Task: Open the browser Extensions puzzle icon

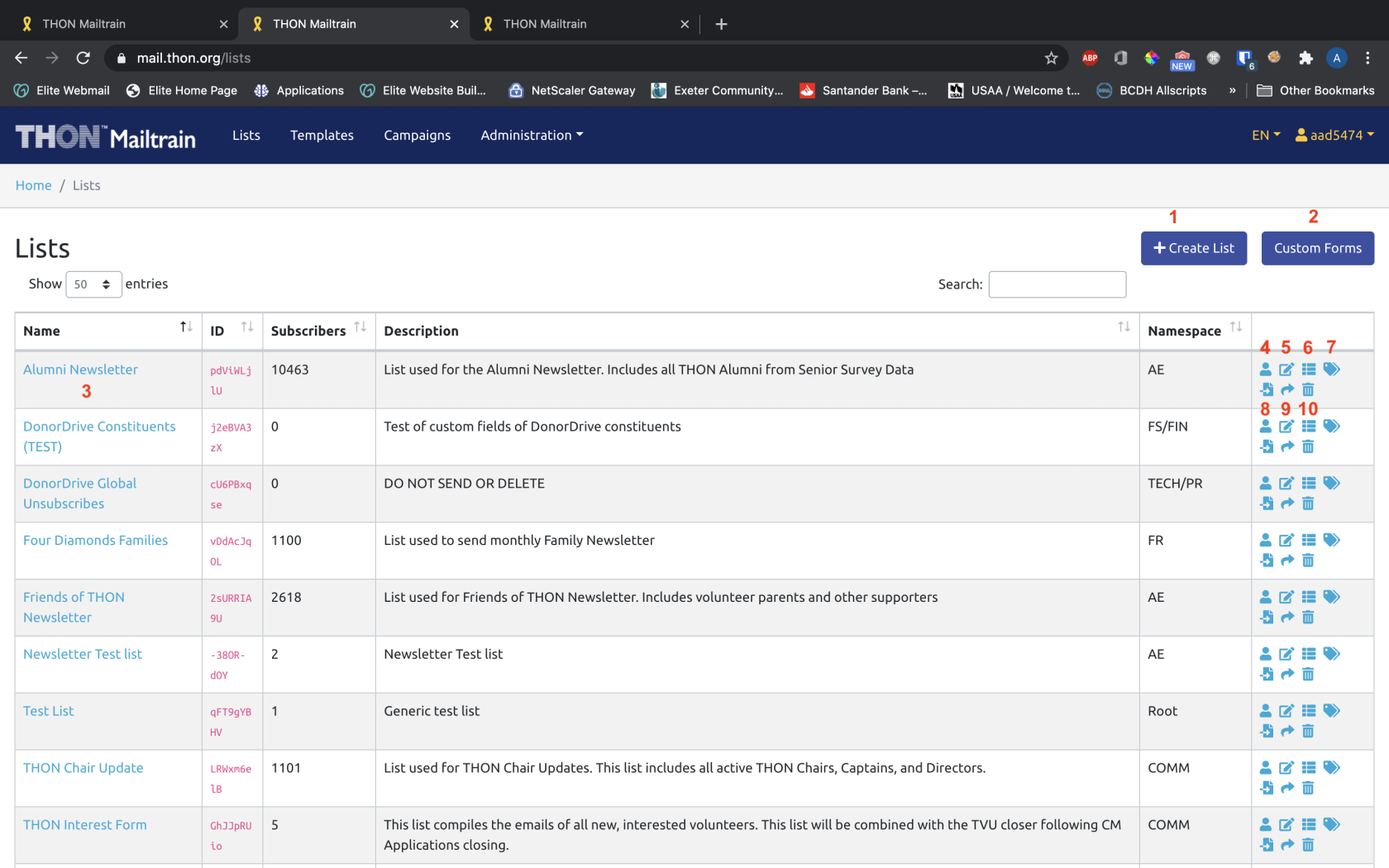Action: coord(1305,58)
